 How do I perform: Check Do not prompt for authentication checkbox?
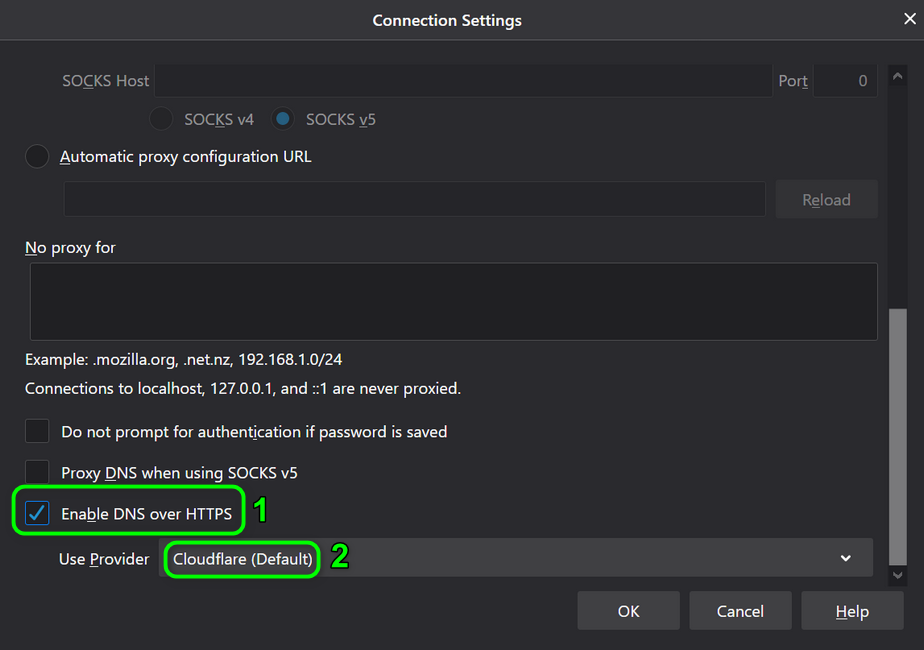point(37,431)
